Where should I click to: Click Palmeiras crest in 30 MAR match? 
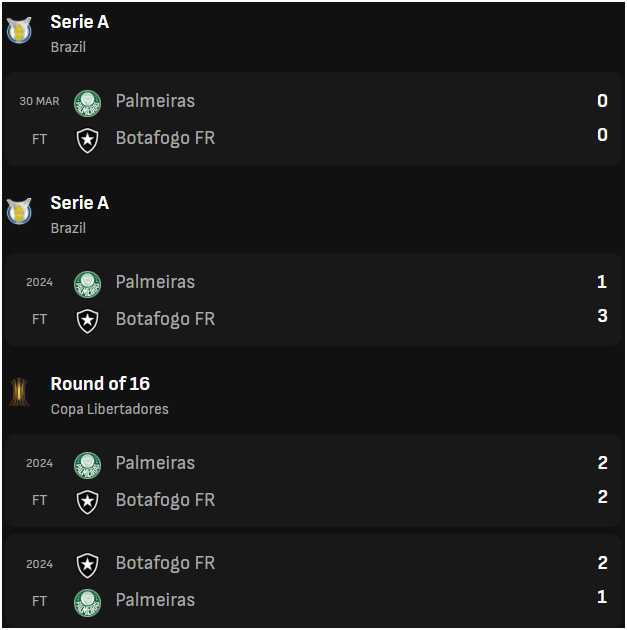[88, 104]
